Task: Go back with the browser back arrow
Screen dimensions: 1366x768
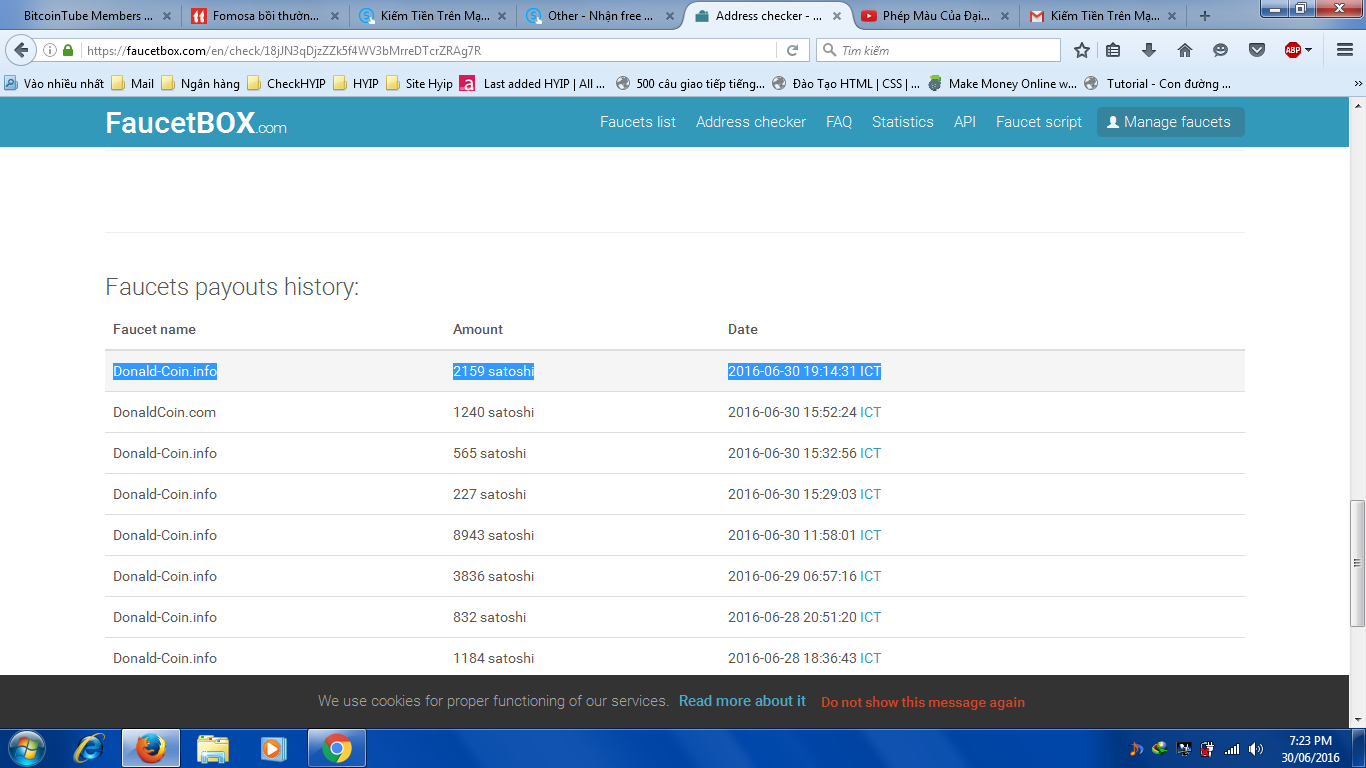Action: tap(22, 50)
